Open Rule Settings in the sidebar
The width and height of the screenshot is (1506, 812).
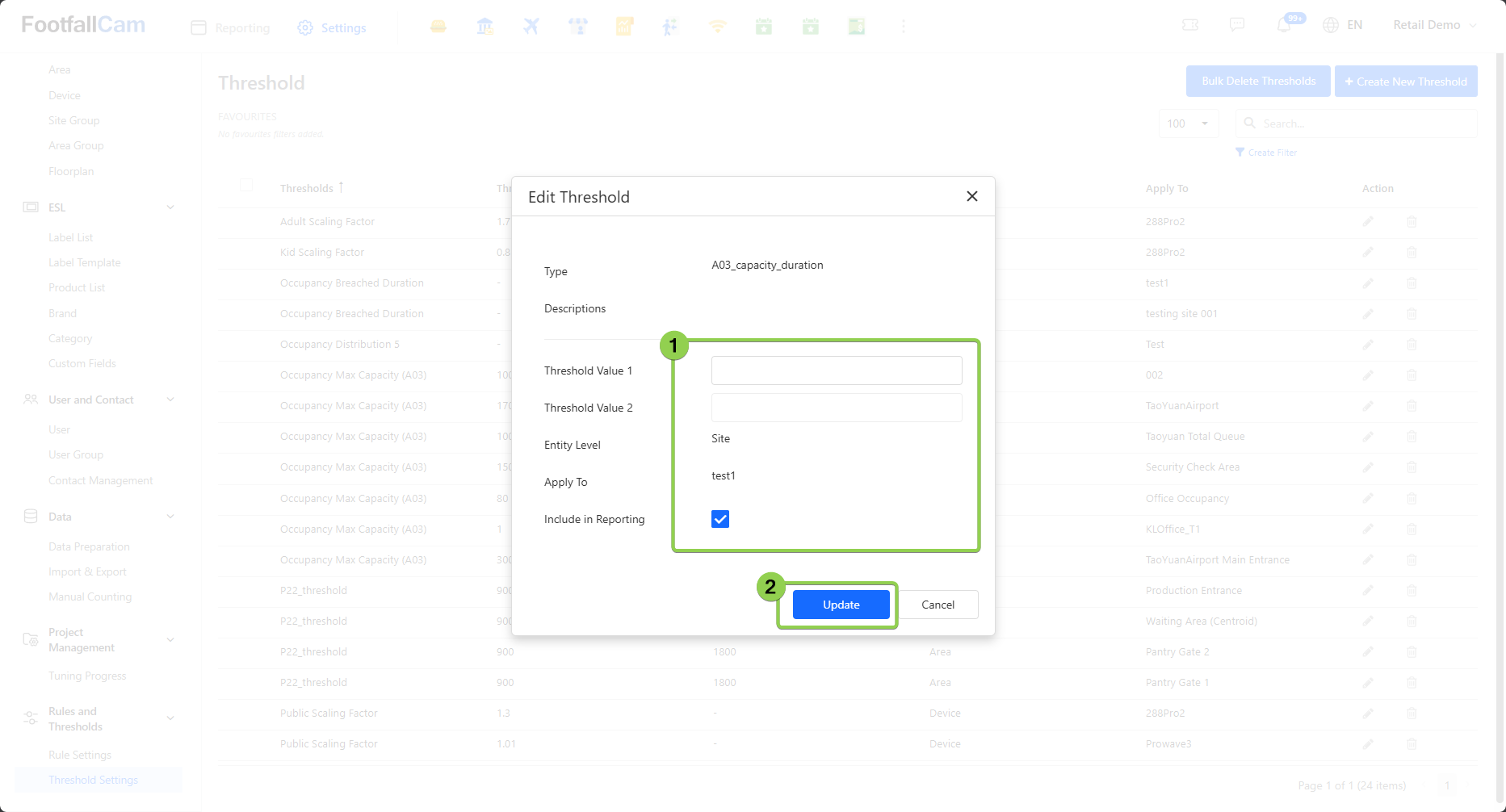point(80,755)
